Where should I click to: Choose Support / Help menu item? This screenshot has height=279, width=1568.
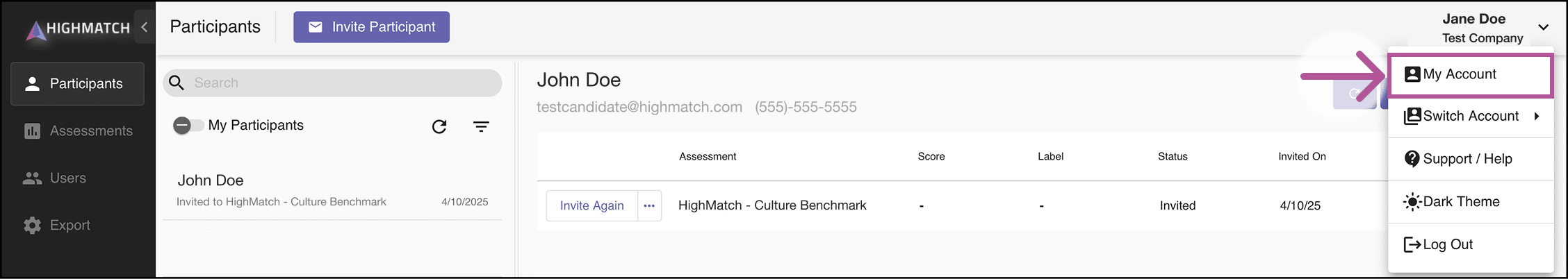pyautogui.click(x=1471, y=159)
